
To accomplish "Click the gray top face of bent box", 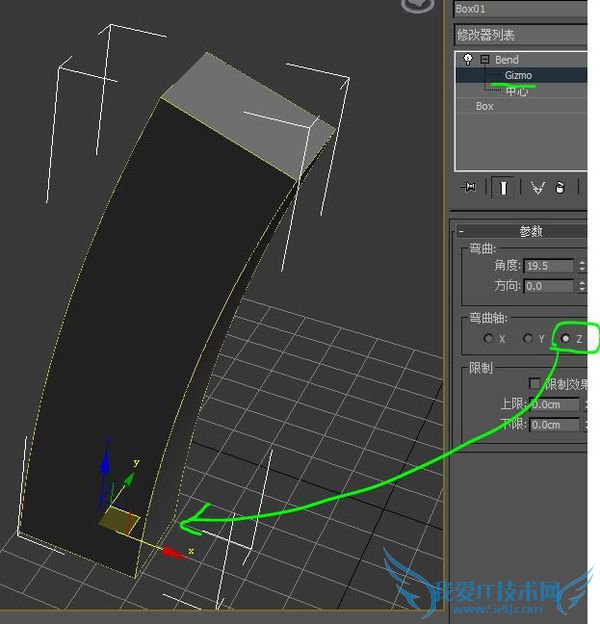I will (247, 115).
